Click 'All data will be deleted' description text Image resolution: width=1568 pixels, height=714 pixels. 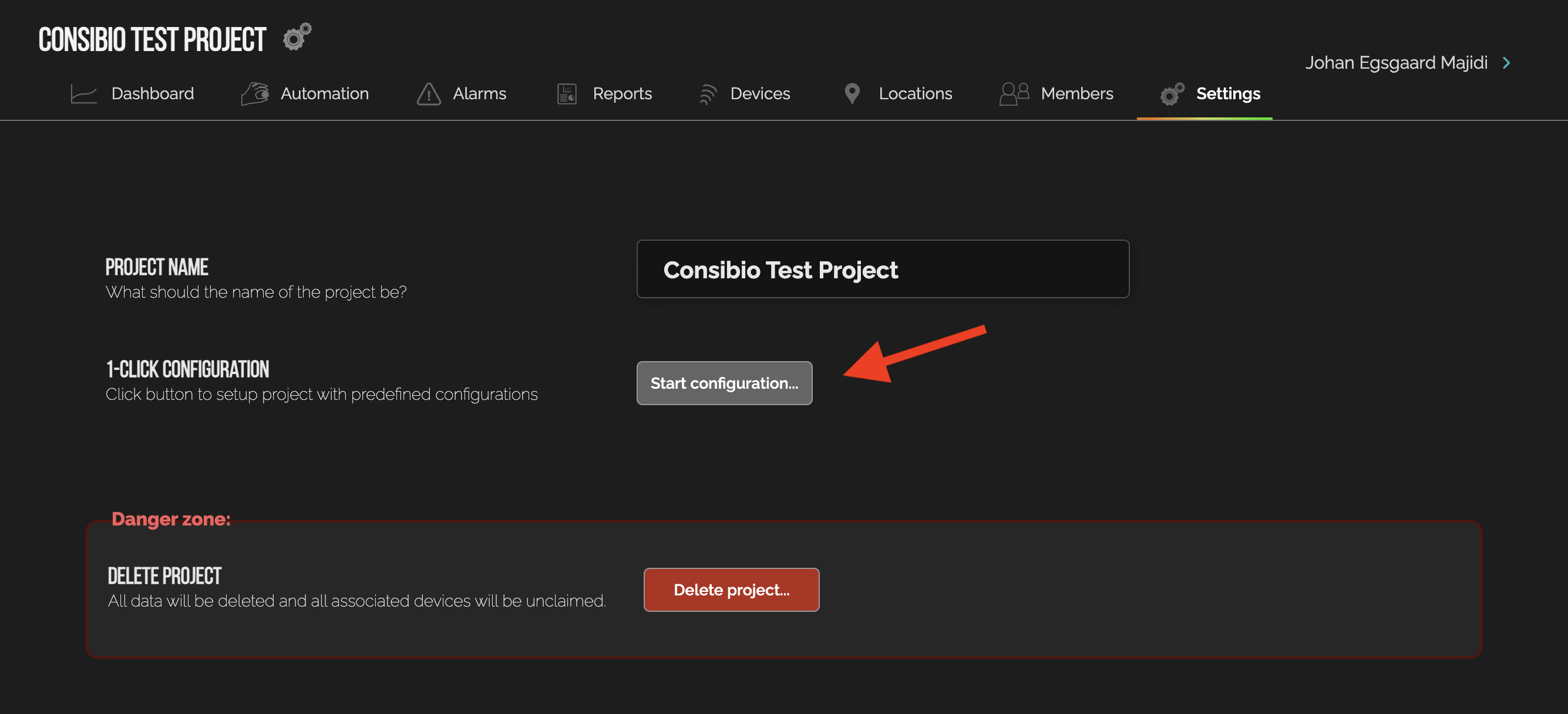point(356,601)
